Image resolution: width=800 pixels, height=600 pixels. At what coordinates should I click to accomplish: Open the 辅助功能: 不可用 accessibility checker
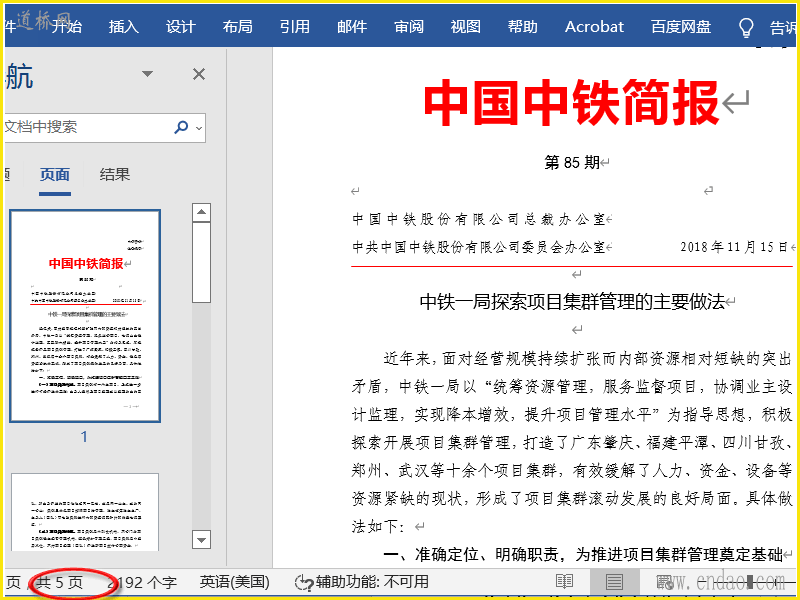[x=362, y=582]
